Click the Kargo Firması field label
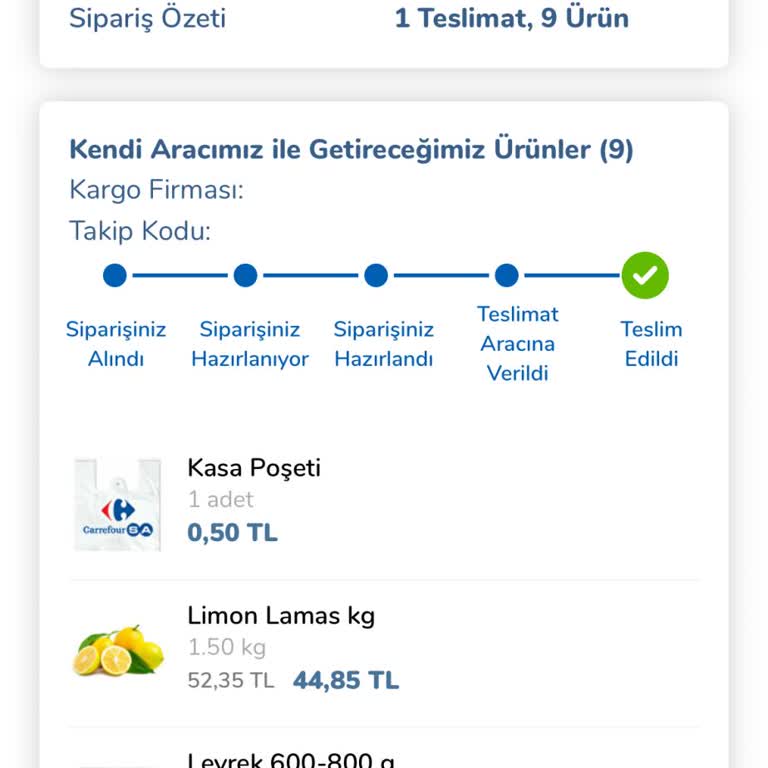Screen dimensions: 768x768 click(156, 190)
